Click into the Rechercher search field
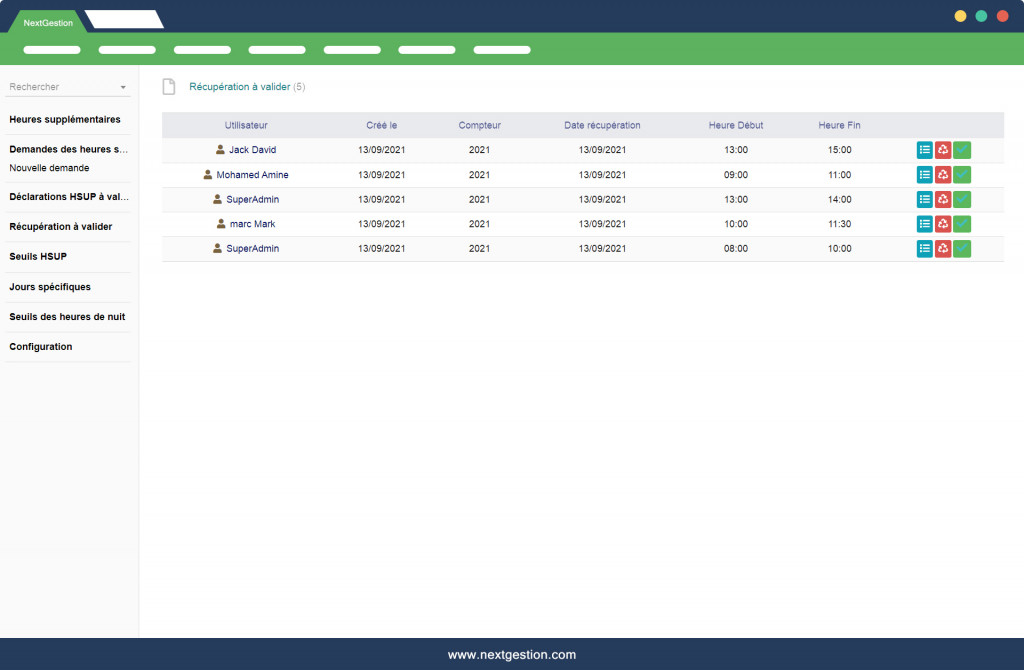 60,88
